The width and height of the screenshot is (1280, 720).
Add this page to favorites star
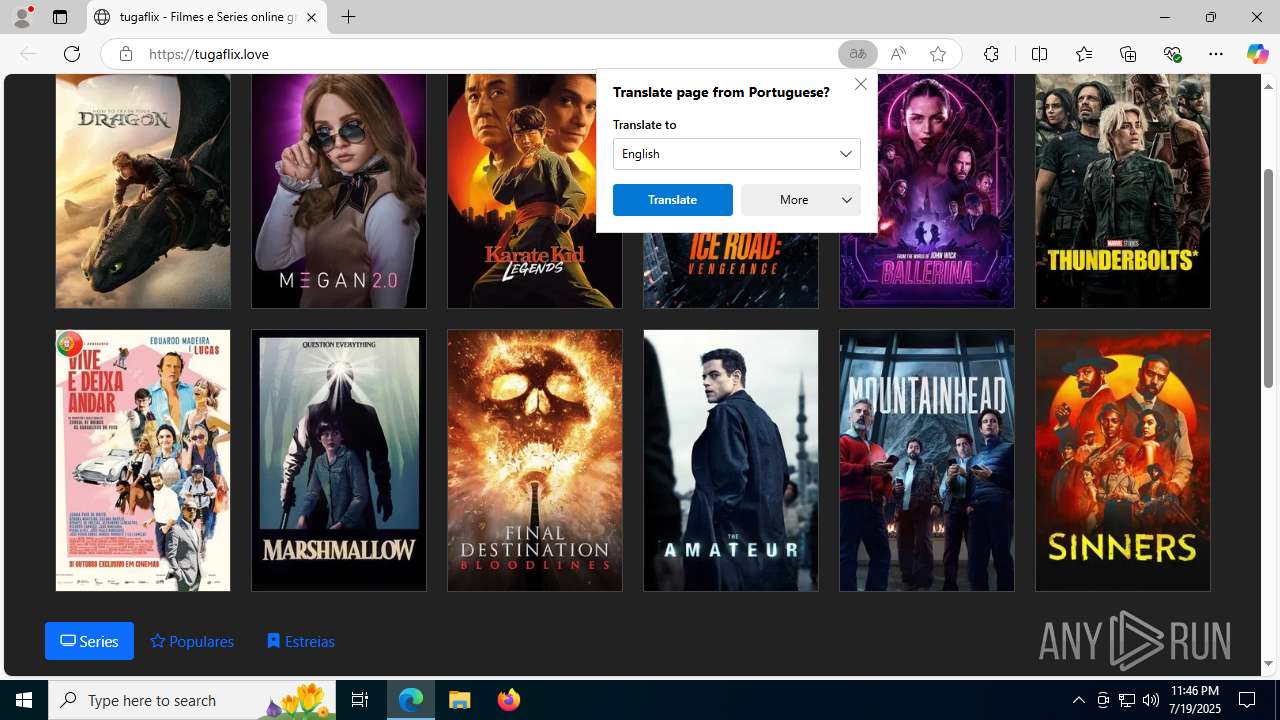tap(938, 54)
